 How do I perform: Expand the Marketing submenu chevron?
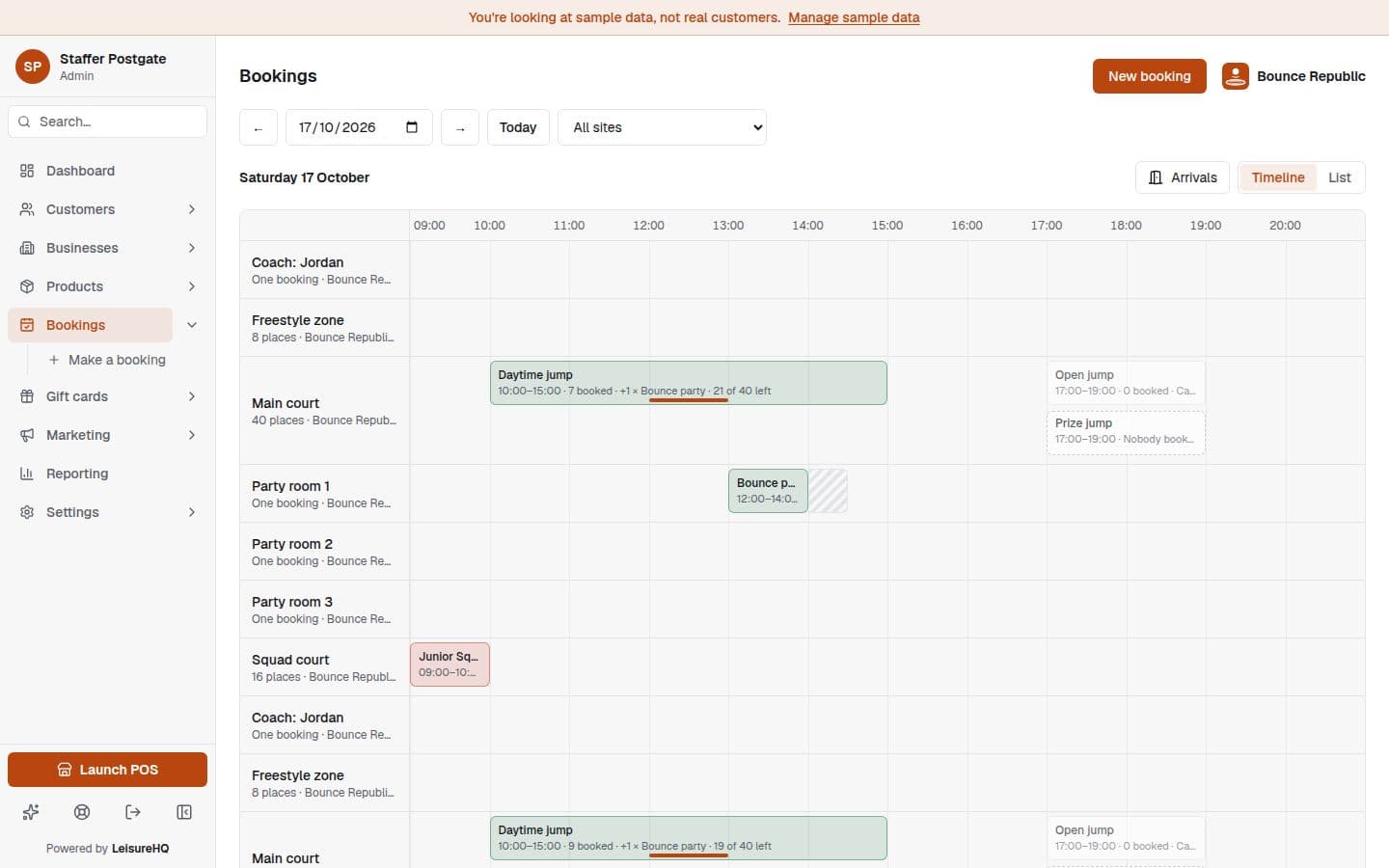tap(192, 435)
